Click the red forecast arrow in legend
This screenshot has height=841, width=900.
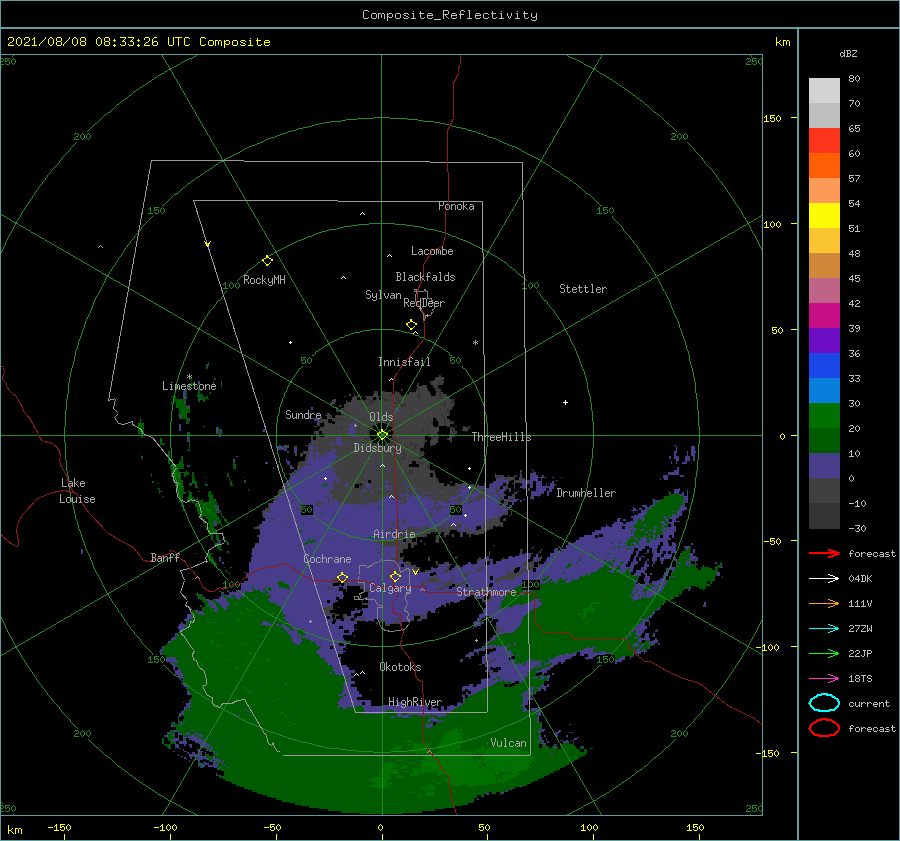(x=824, y=553)
